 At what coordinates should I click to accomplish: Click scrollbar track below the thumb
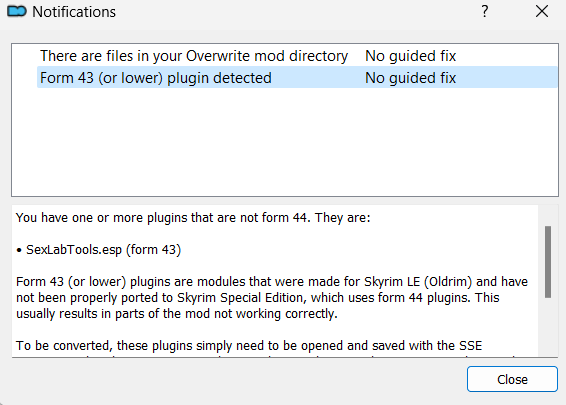click(548, 327)
